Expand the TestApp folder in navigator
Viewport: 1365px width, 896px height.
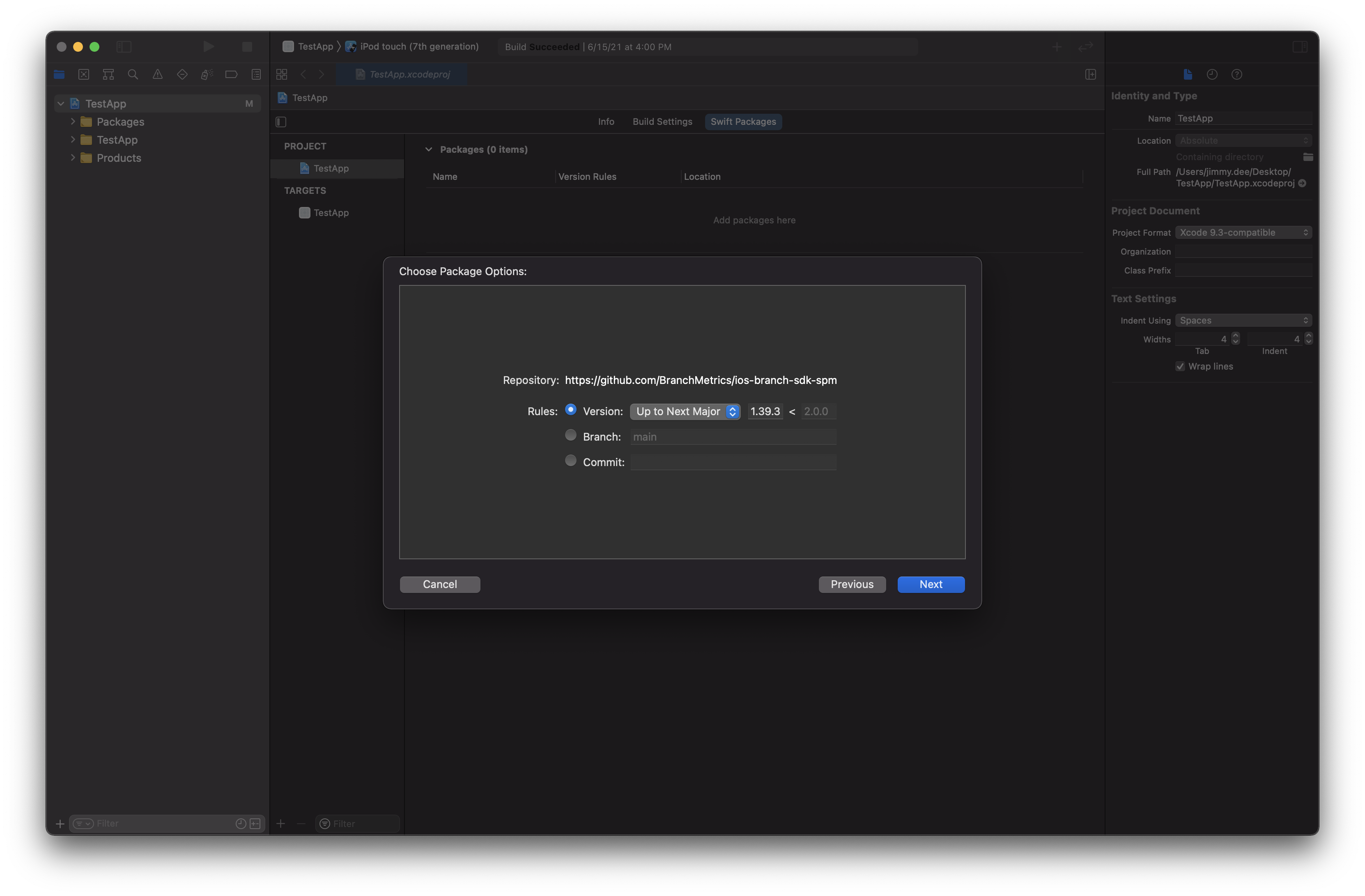(73, 139)
